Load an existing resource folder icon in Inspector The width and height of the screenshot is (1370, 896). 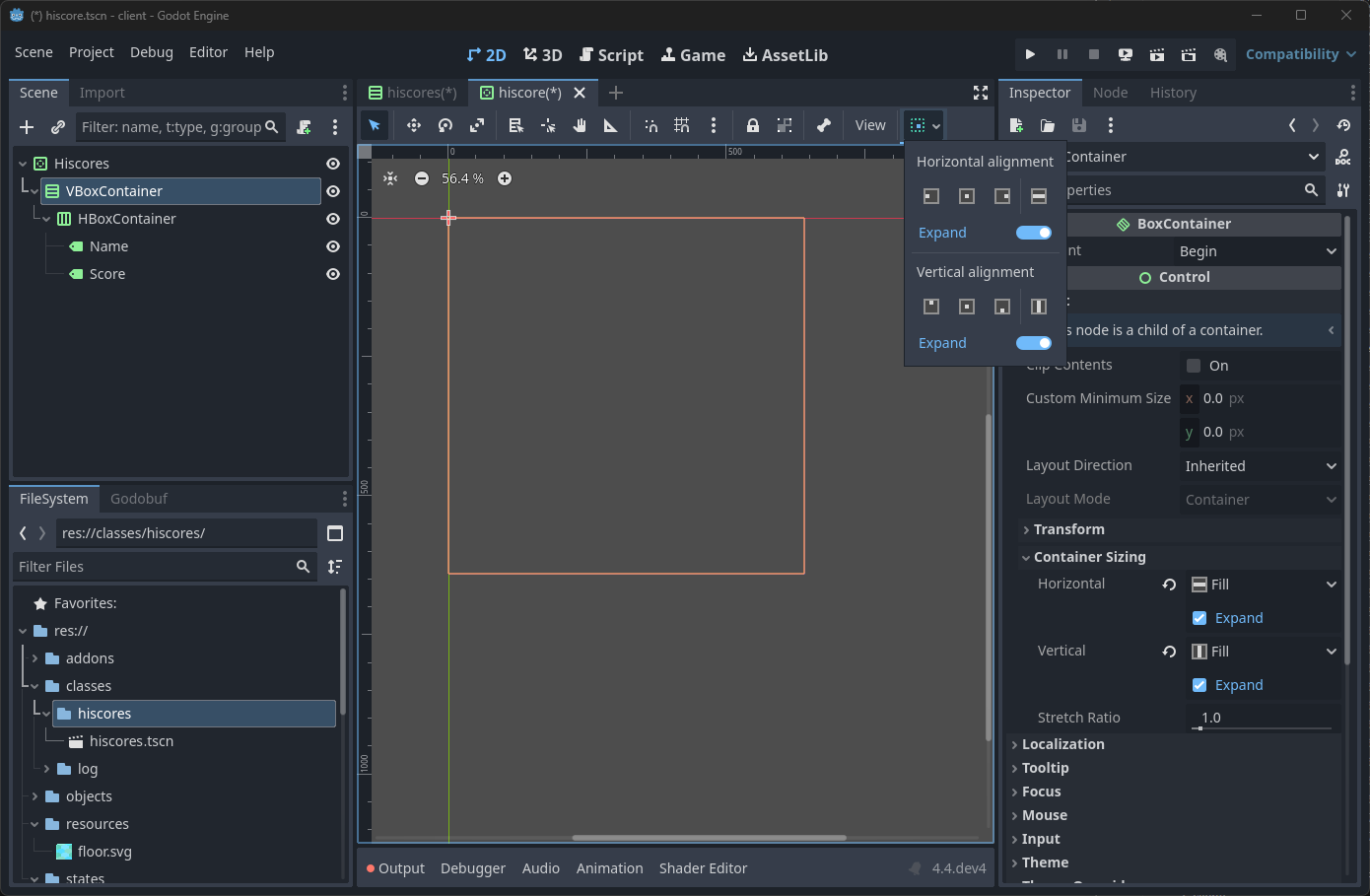pos(1048,125)
